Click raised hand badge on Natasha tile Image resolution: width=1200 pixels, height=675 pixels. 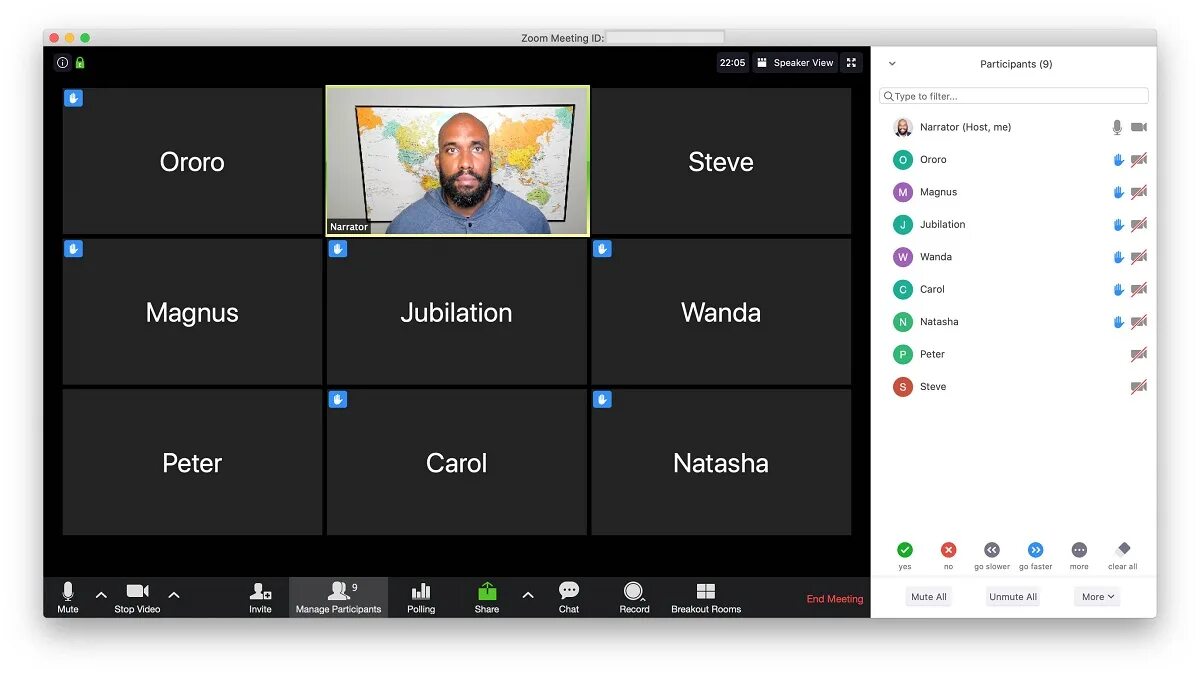pyautogui.click(x=602, y=400)
